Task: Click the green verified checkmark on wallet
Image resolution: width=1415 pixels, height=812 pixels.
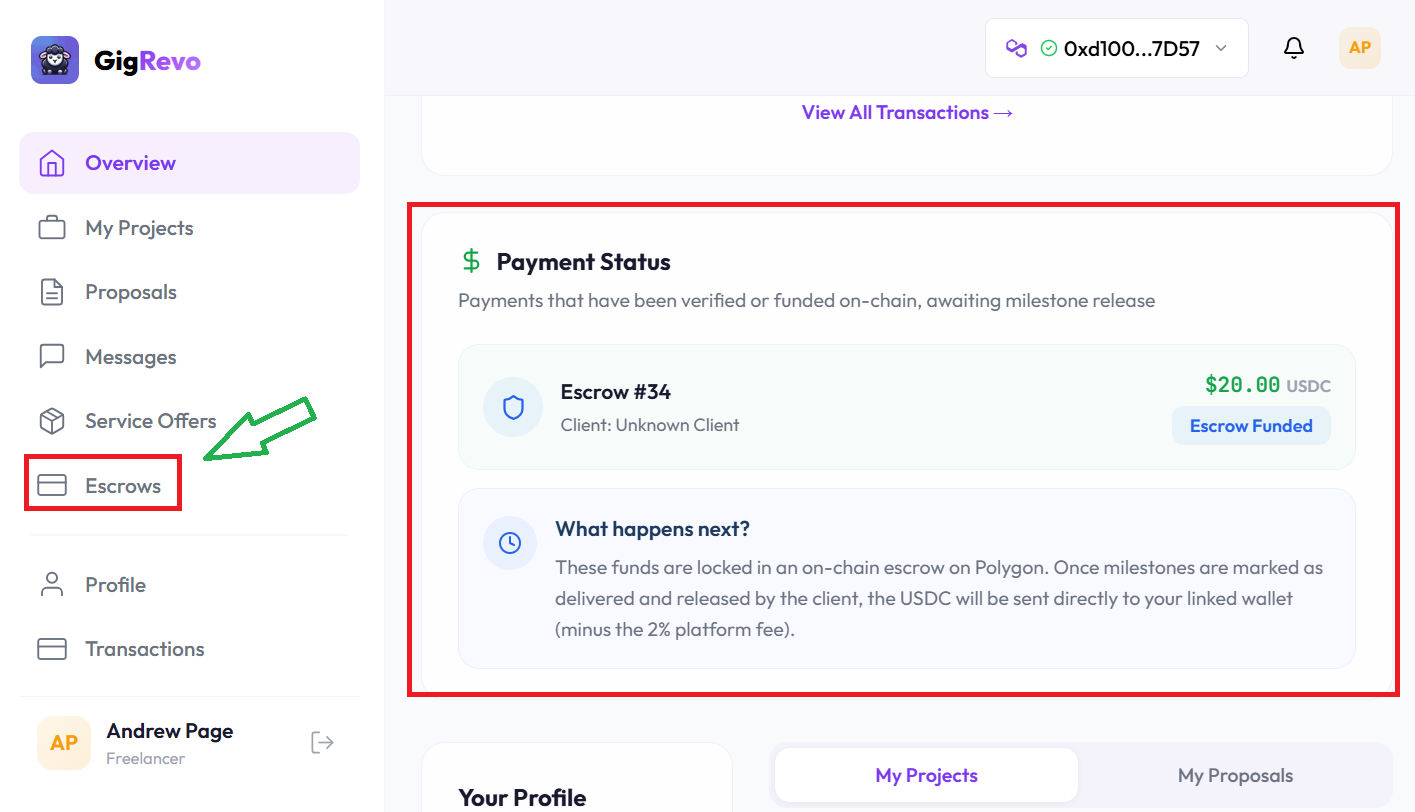Action: point(1048,47)
